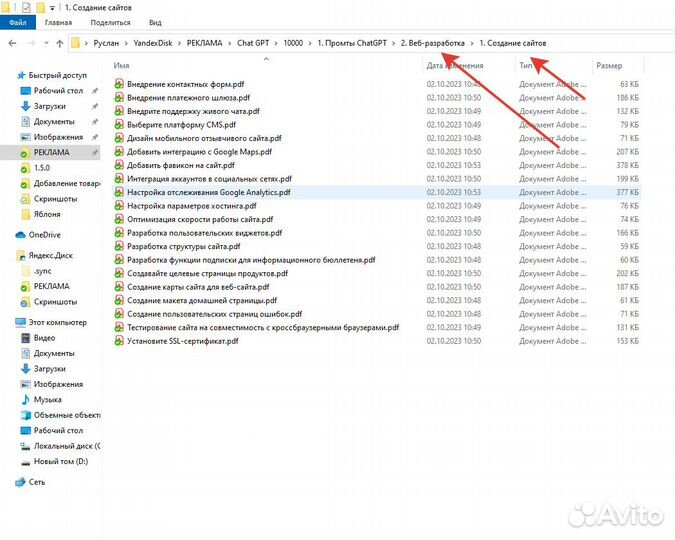
Task: Open Локальный диск drive
Action: tap(67, 446)
